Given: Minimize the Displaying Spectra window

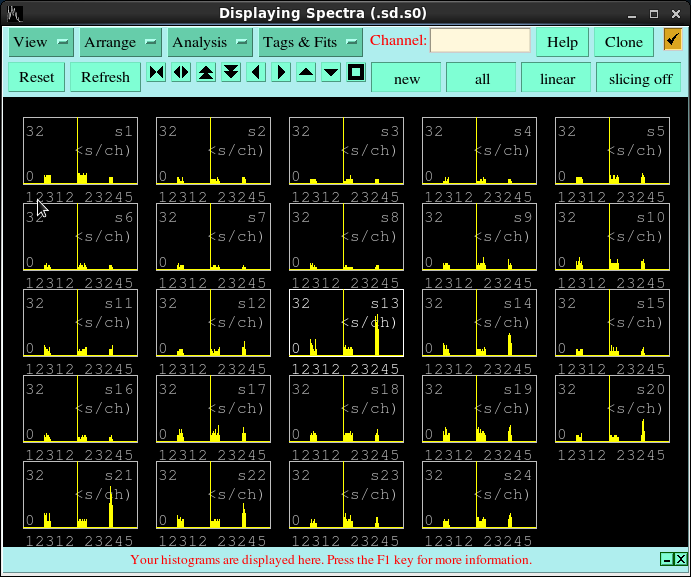Looking at the screenshot, I should click(x=632, y=14).
